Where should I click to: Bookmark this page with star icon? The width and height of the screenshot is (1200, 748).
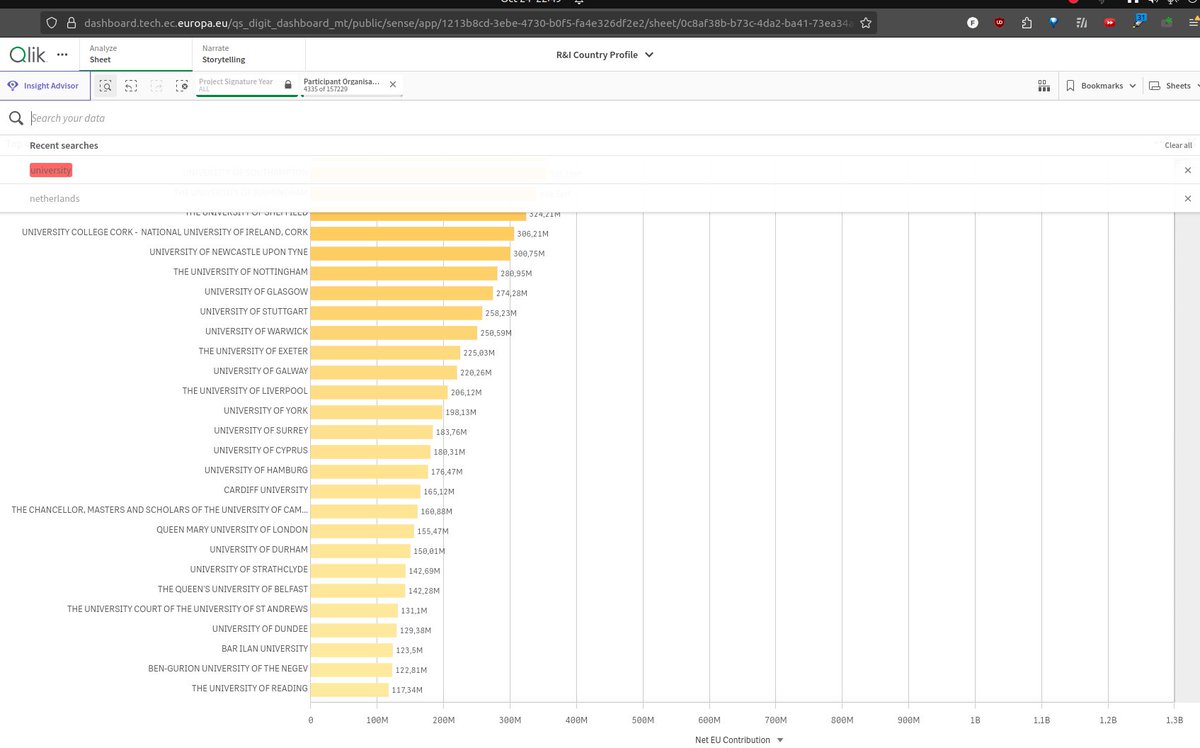click(x=864, y=22)
